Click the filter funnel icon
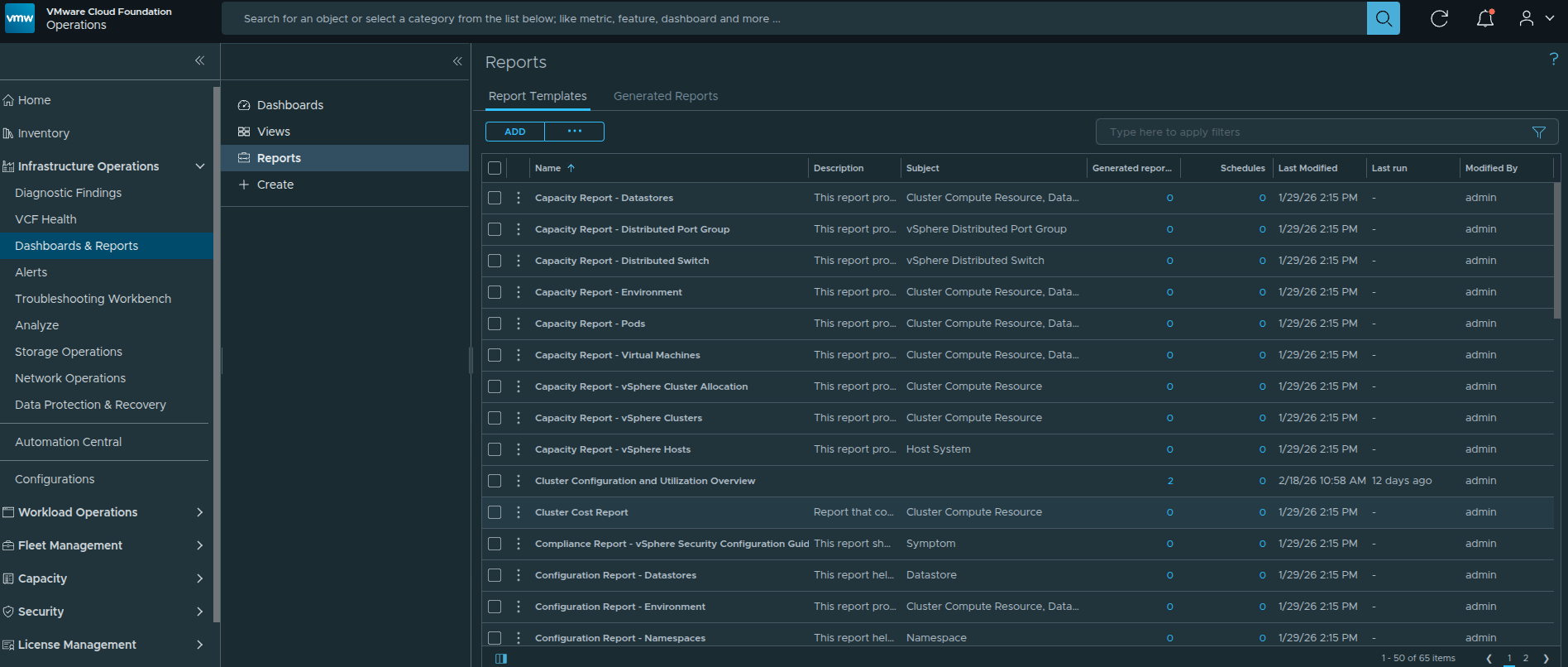The width and height of the screenshot is (1568, 667). click(x=1538, y=132)
